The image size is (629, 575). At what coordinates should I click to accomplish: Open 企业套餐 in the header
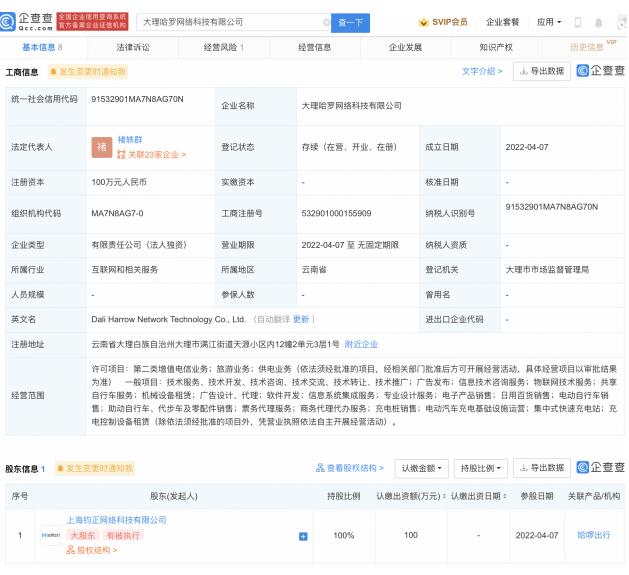pos(502,22)
